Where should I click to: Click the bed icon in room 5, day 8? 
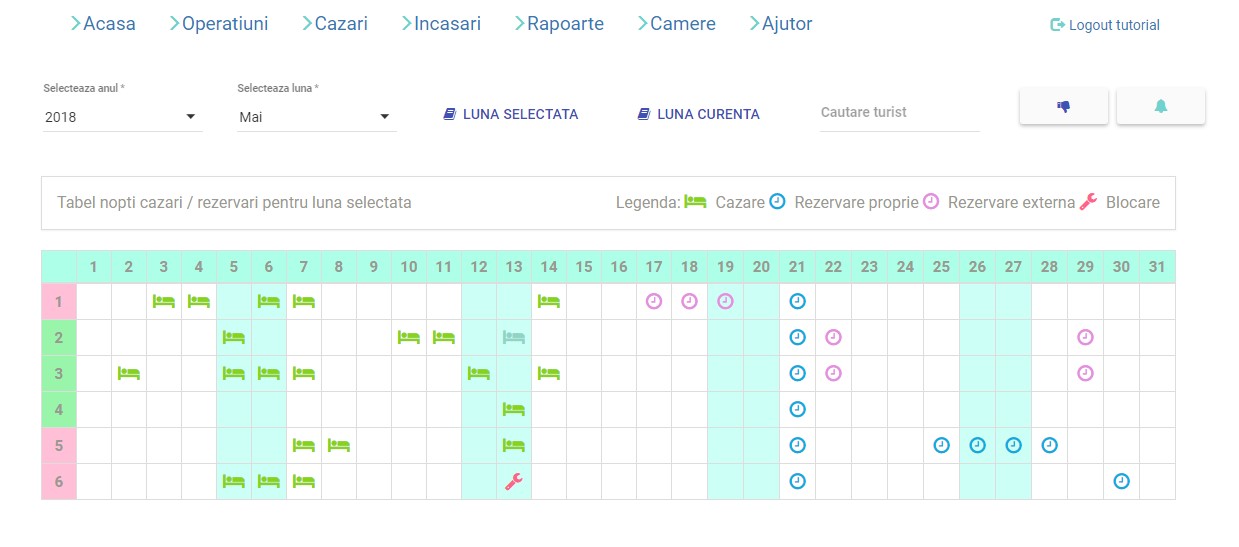(339, 445)
